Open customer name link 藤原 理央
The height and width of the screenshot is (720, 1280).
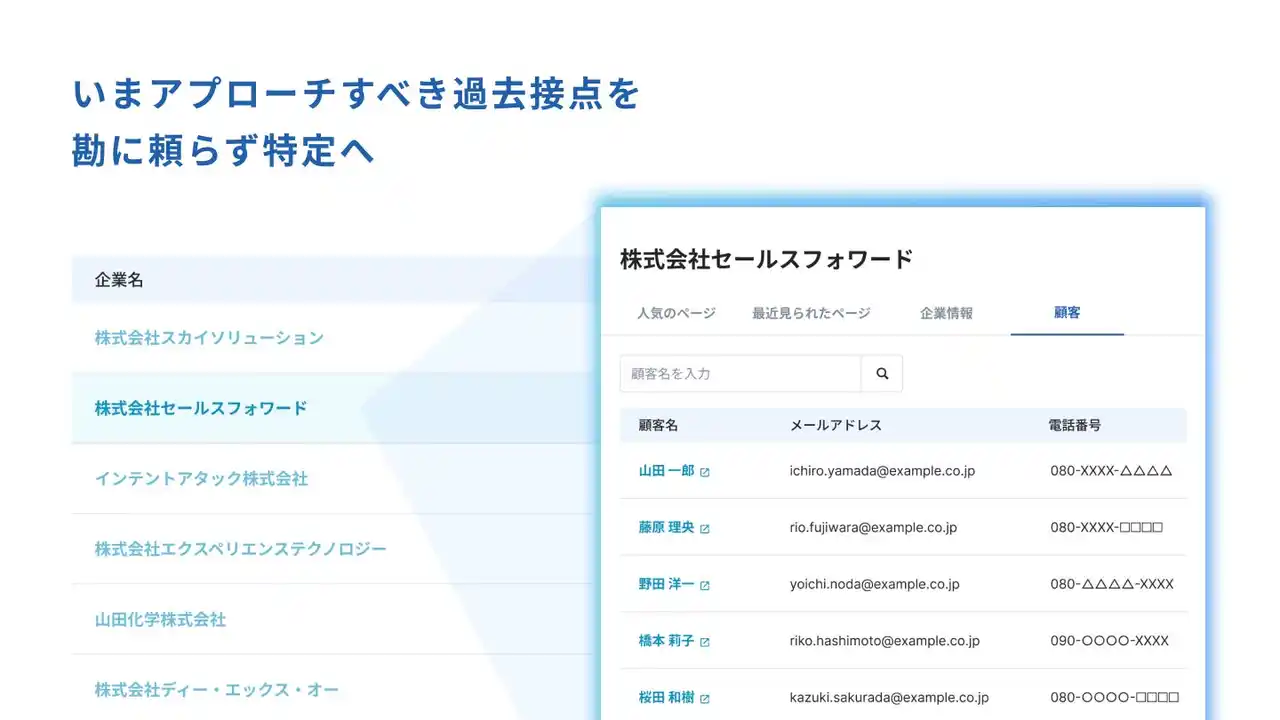coord(666,527)
